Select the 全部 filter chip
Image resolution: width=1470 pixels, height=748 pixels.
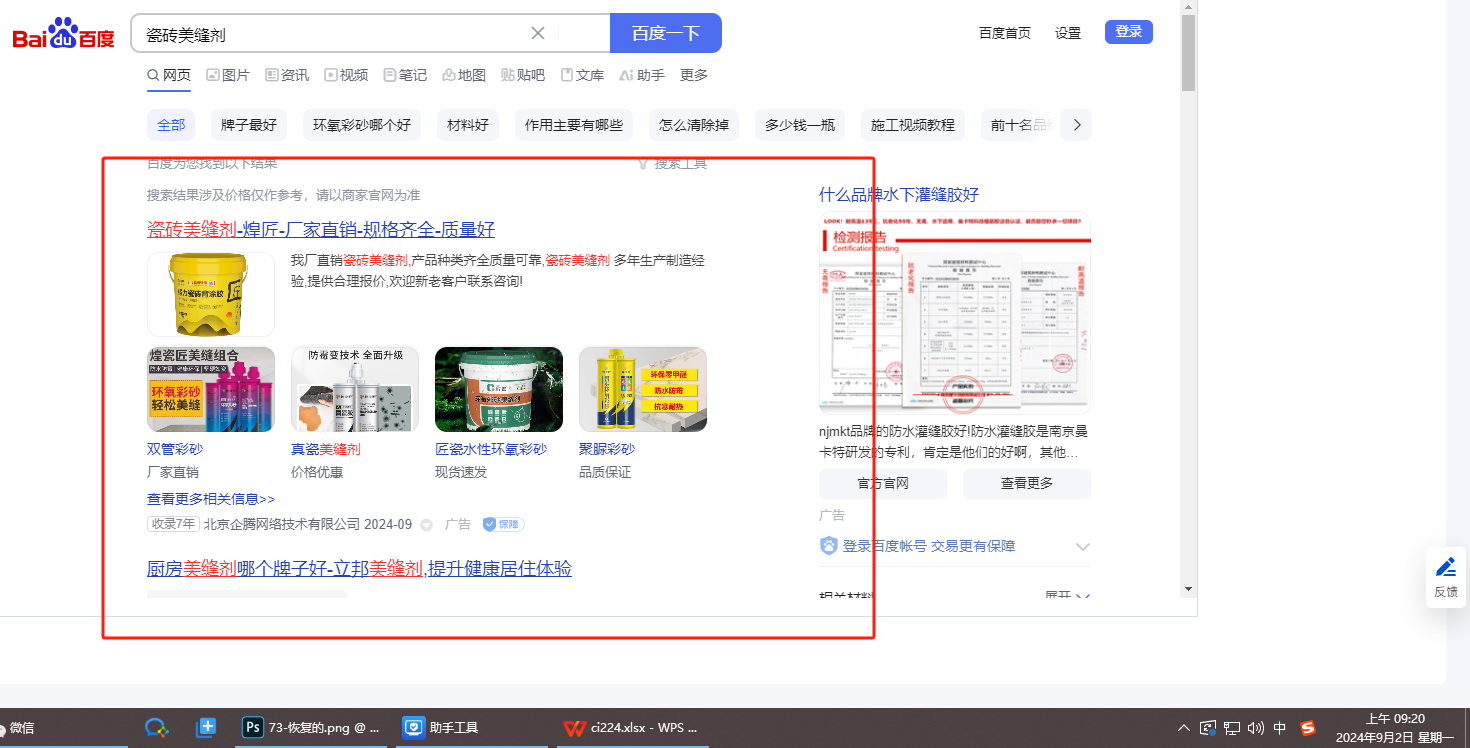point(171,125)
